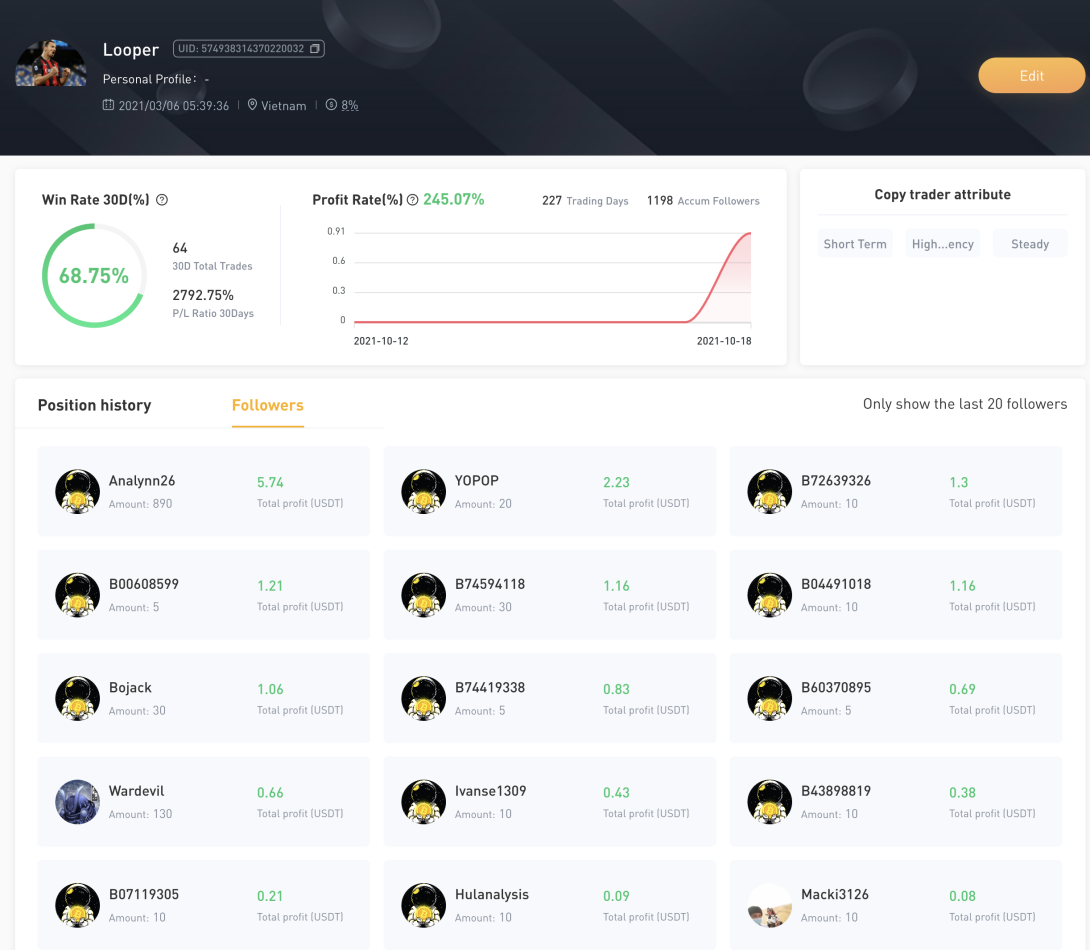Click the follower name Bojack
Viewport: 1090px width, 950px height.
click(130, 688)
